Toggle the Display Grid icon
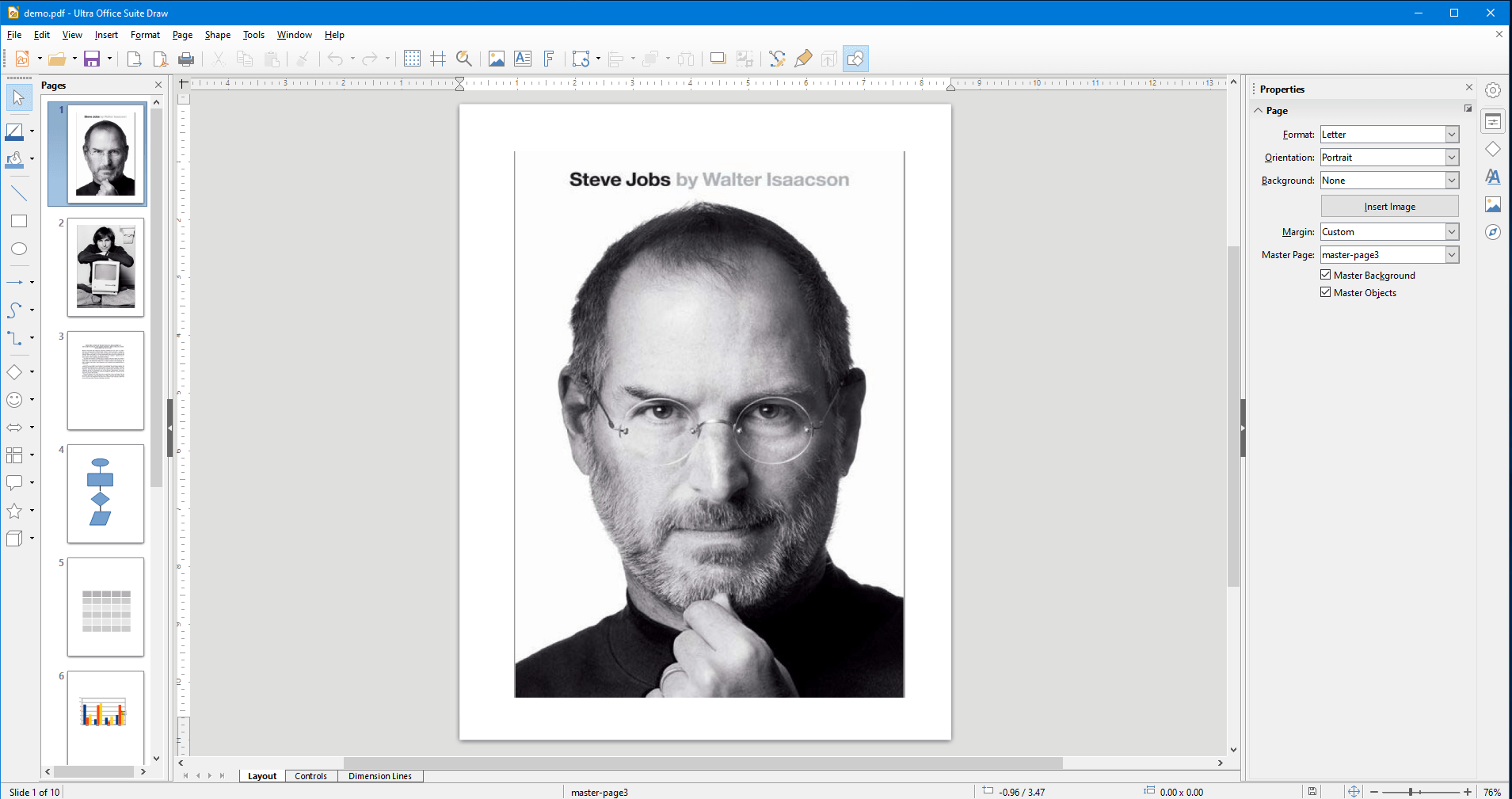The height and width of the screenshot is (799, 1512). tap(412, 59)
